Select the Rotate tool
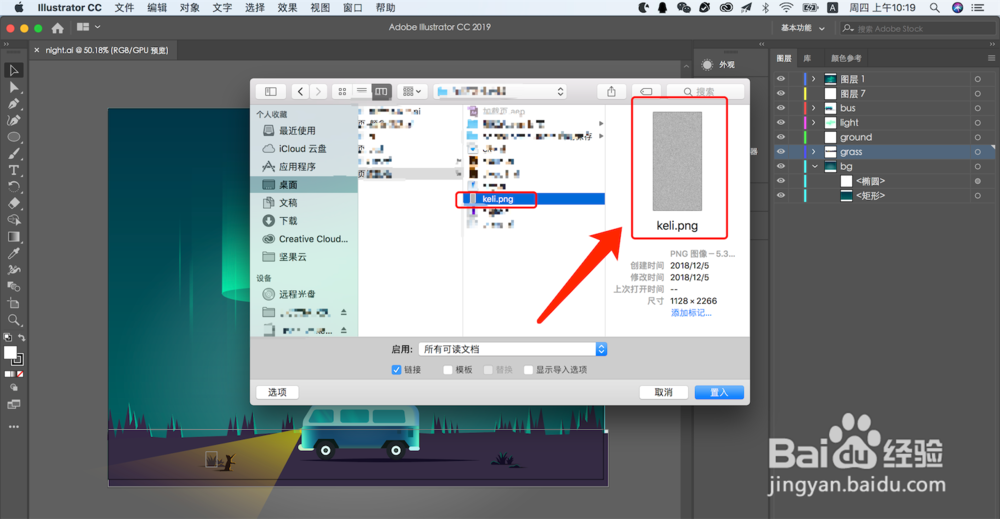Screen dimensions: 1000x519 tap(14, 187)
